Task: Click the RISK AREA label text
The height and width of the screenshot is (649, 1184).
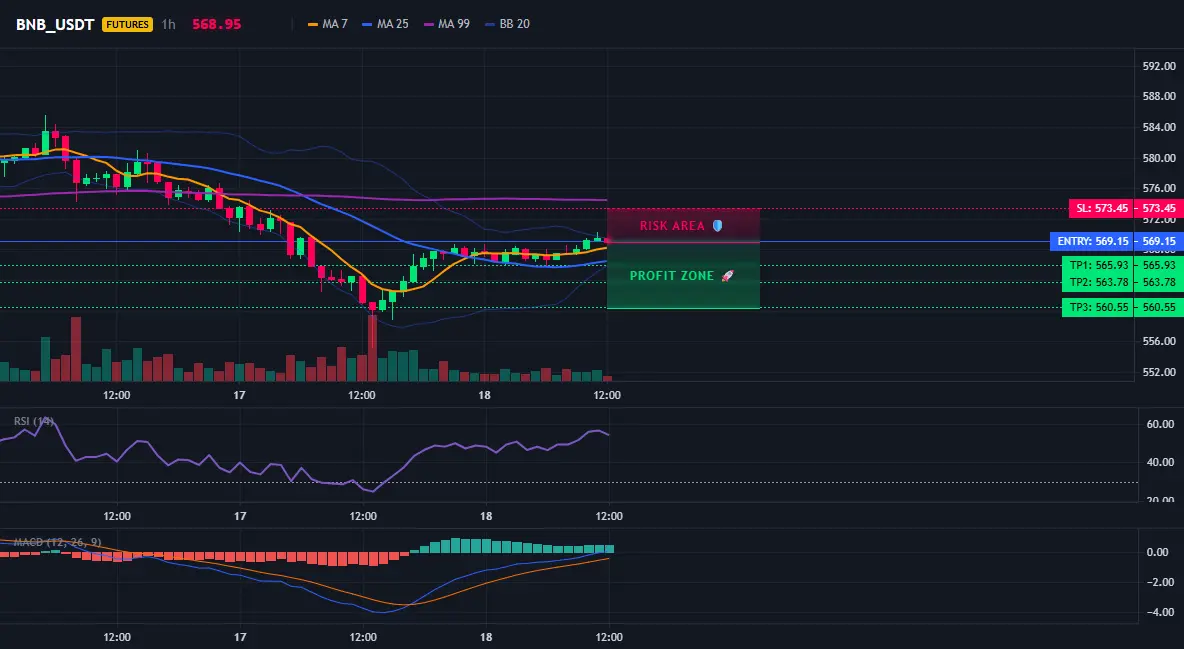Action: click(672, 226)
